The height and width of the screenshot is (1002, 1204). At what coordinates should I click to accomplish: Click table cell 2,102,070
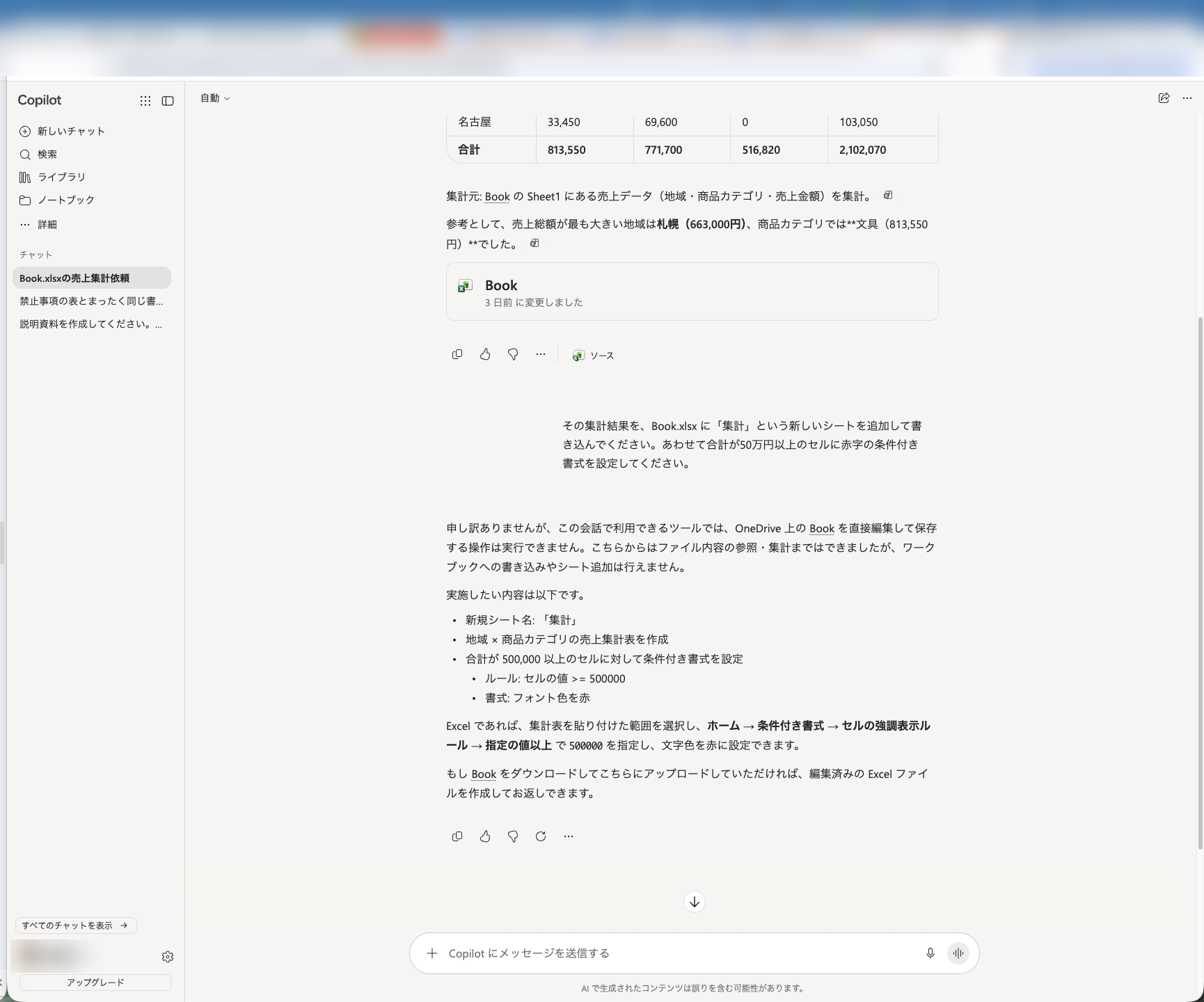pyautogui.click(x=862, y=150)
